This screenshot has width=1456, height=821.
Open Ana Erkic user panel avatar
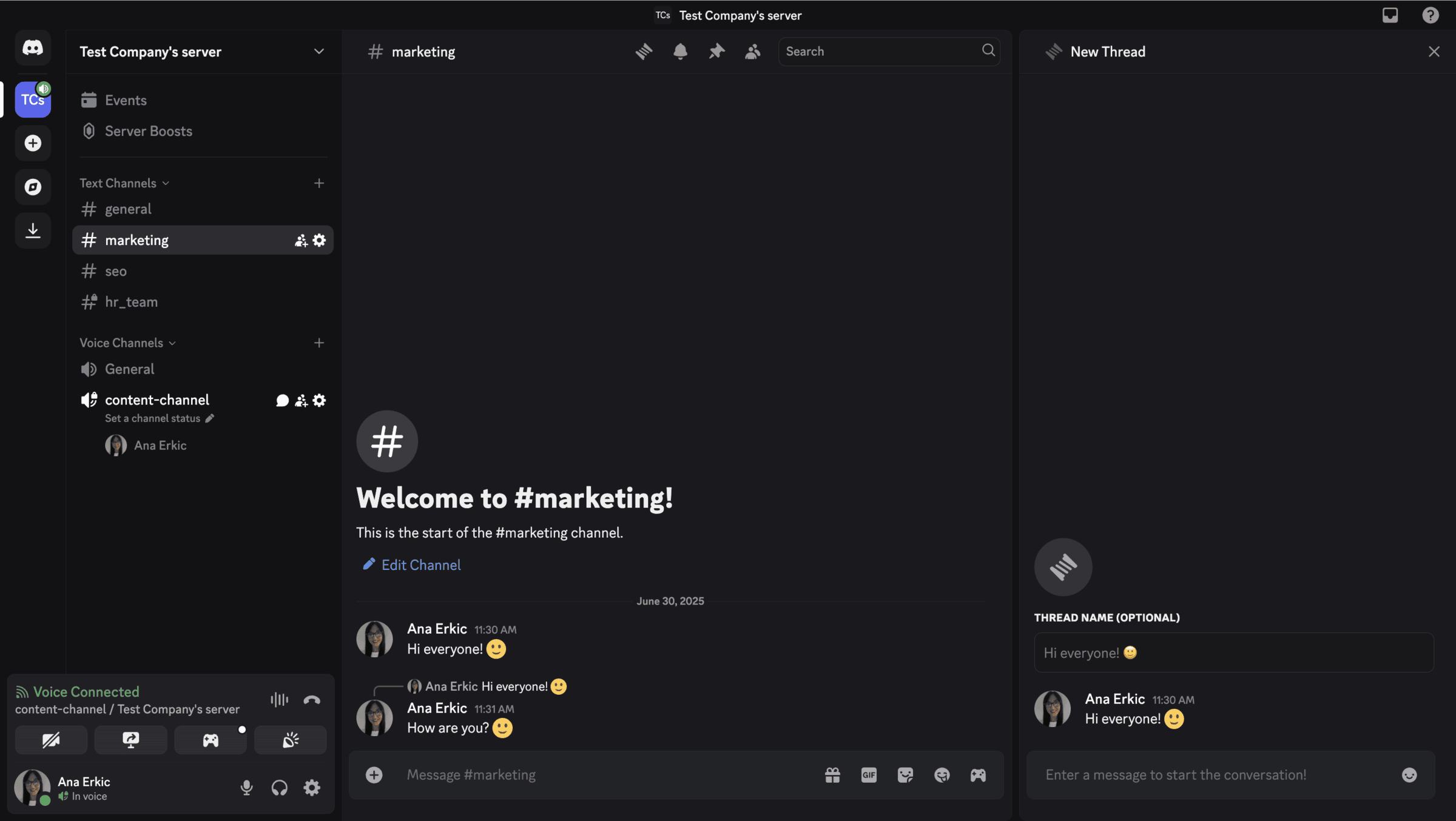pos(32,788)
